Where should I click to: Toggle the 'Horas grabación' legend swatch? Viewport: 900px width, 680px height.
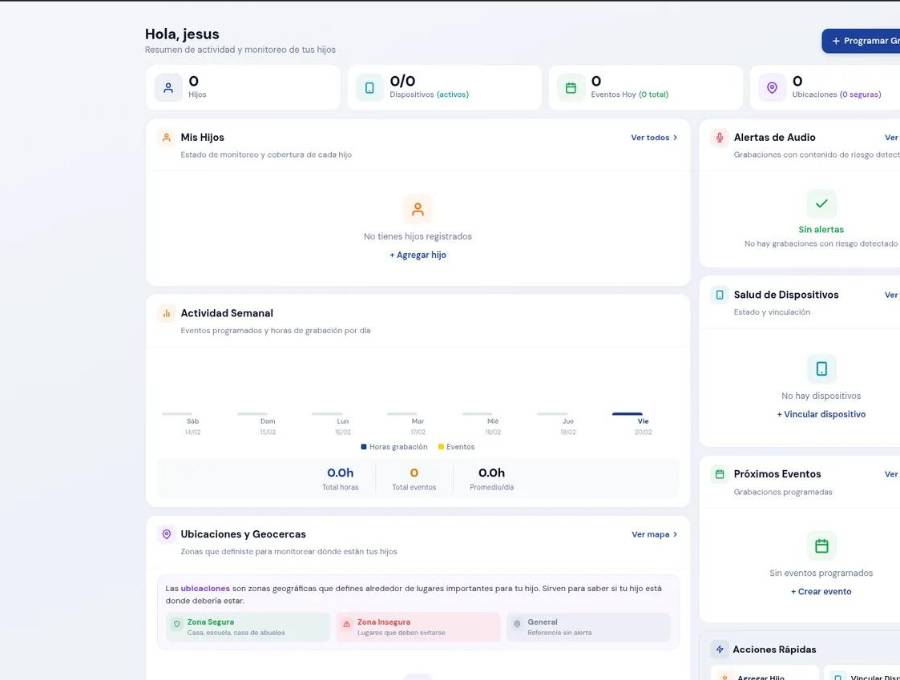point(364,446)
